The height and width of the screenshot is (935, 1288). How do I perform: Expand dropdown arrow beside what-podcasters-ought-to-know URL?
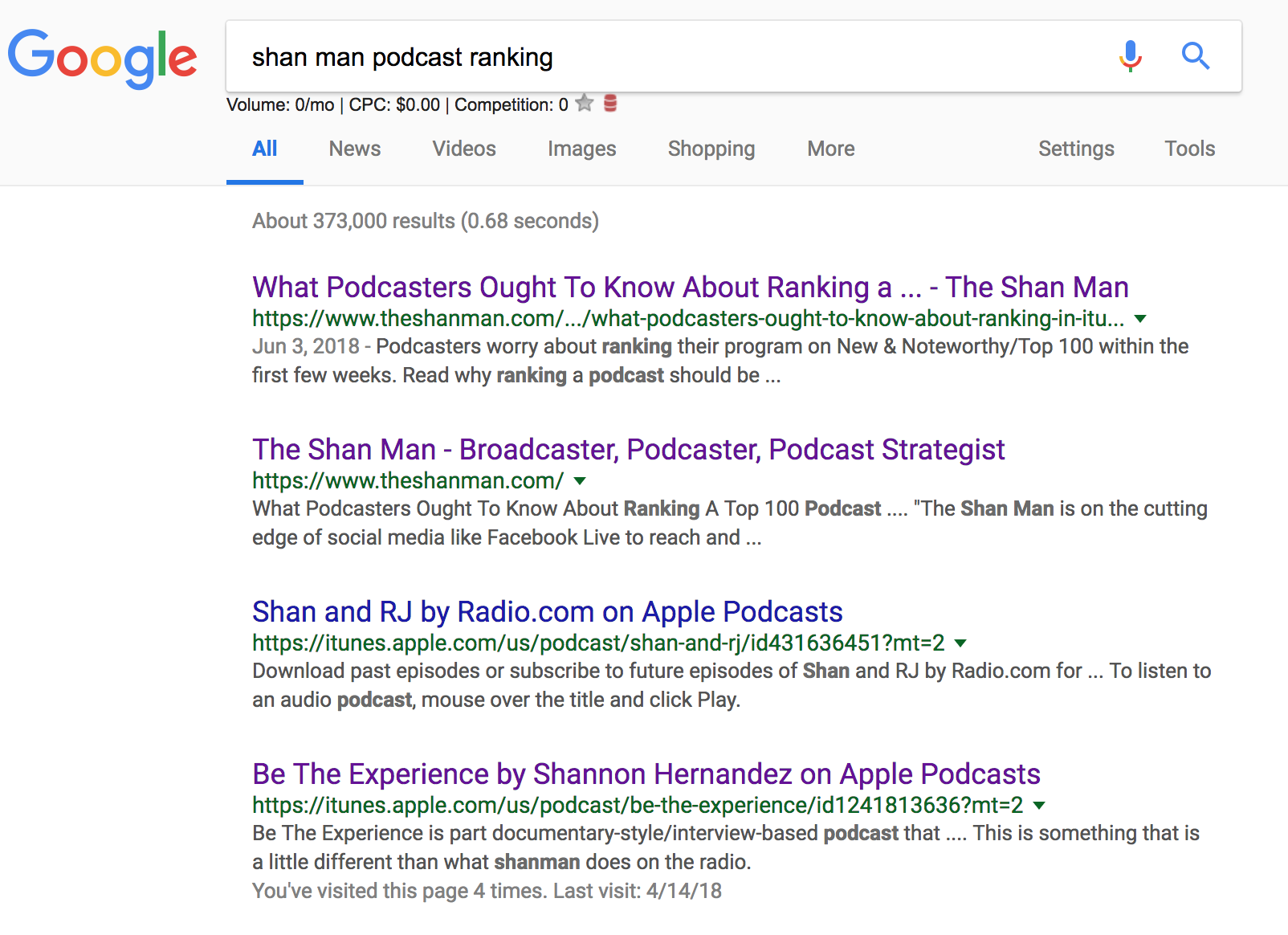[x=1140, y=319]
